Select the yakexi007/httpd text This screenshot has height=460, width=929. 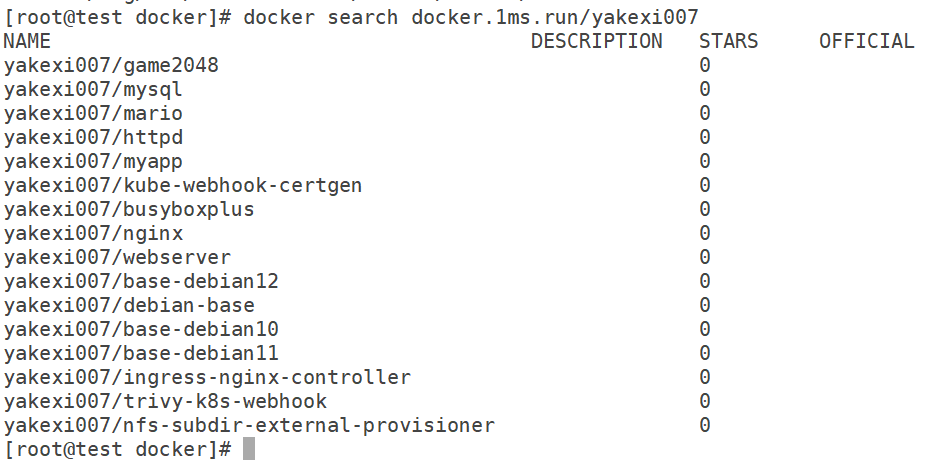tap(93, 138)
